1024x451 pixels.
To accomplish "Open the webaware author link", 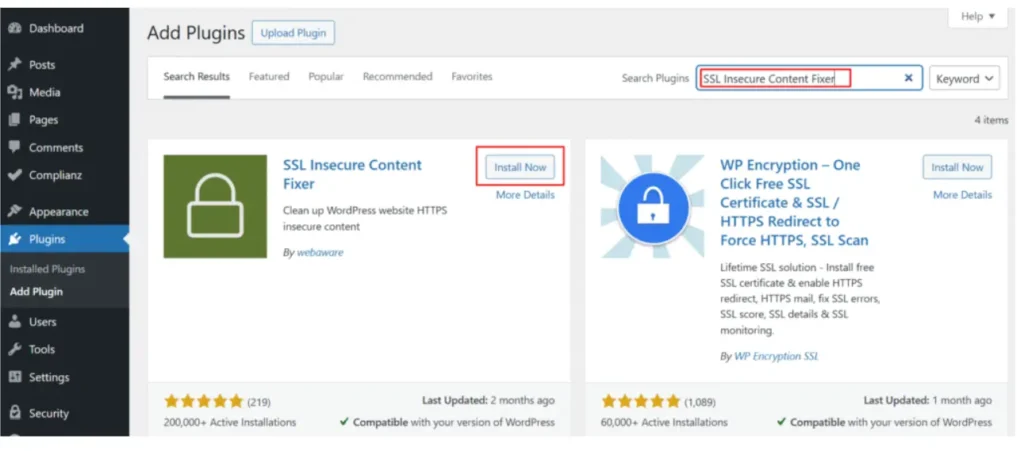I will coord(320,253).
